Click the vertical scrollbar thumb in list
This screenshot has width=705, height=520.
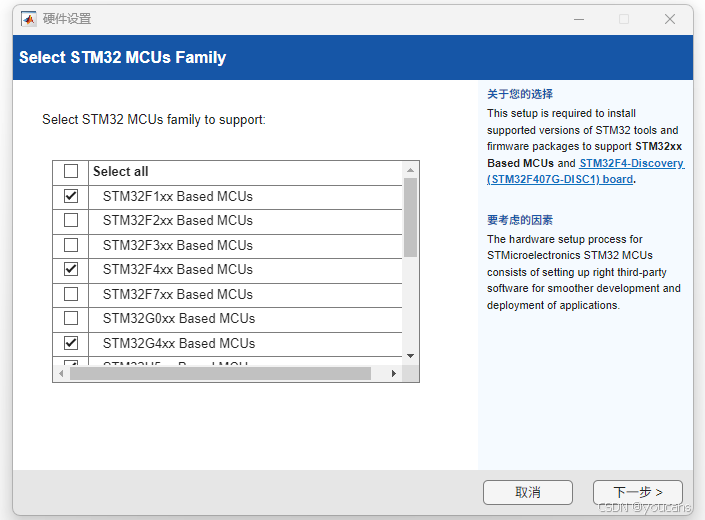pyautogui.click(x=410, y=218)
